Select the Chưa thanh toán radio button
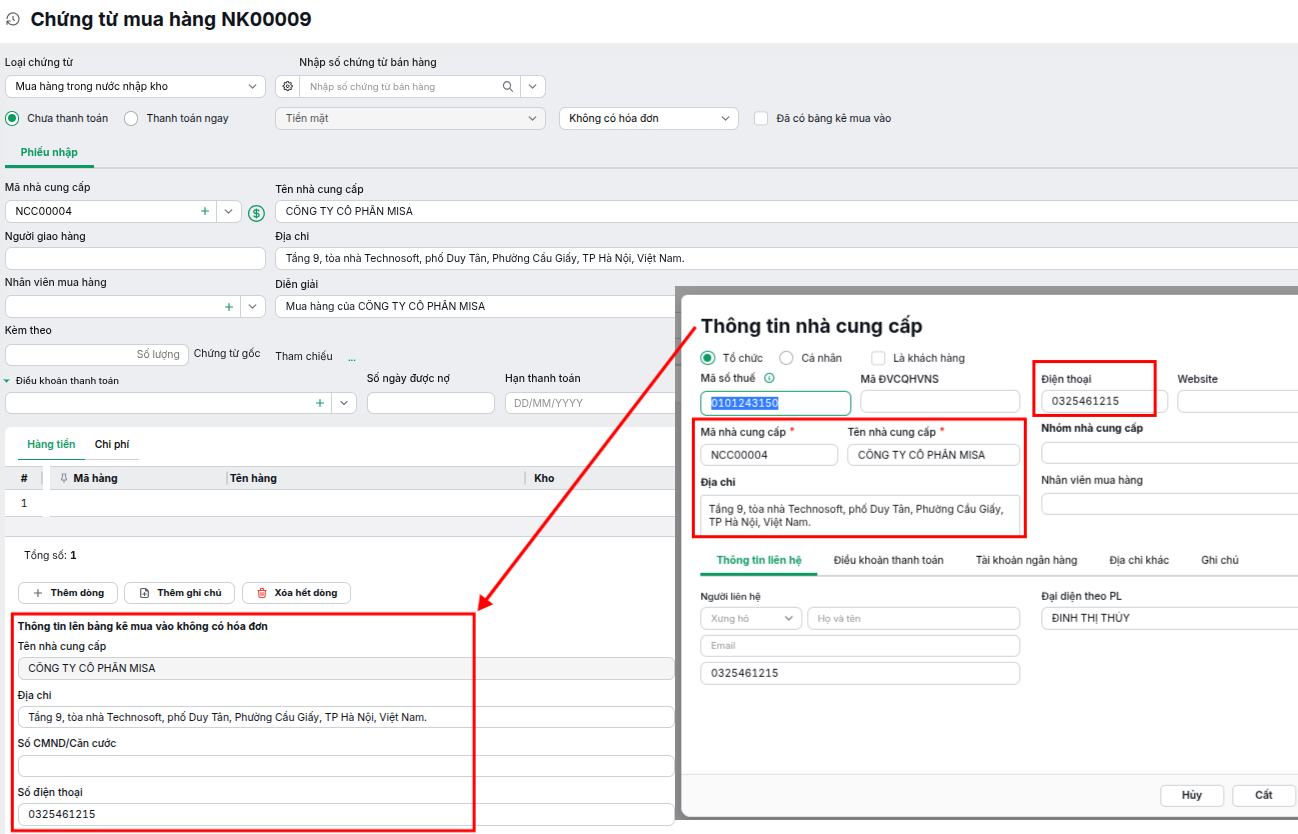Screen dimensions: 1298x834 pyautogui.click(x=12, y=118)
